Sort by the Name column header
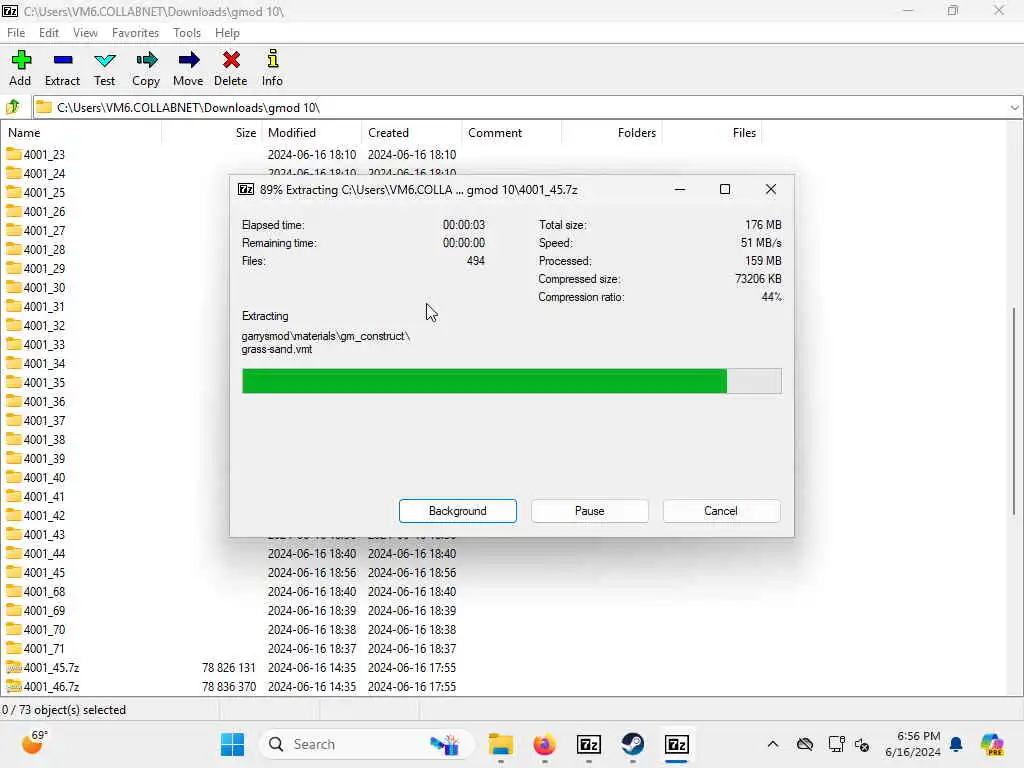 (82, 133)
